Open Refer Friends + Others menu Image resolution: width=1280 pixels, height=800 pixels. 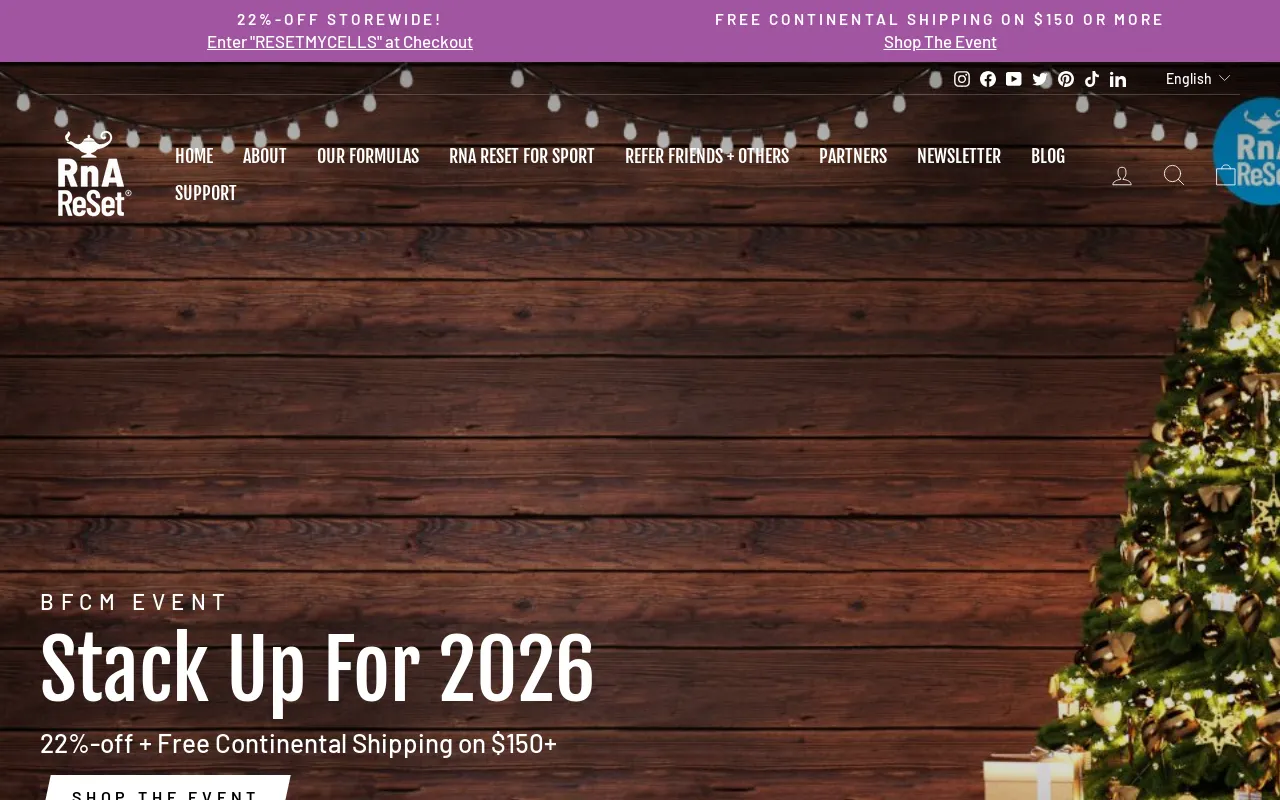(707, 156)
